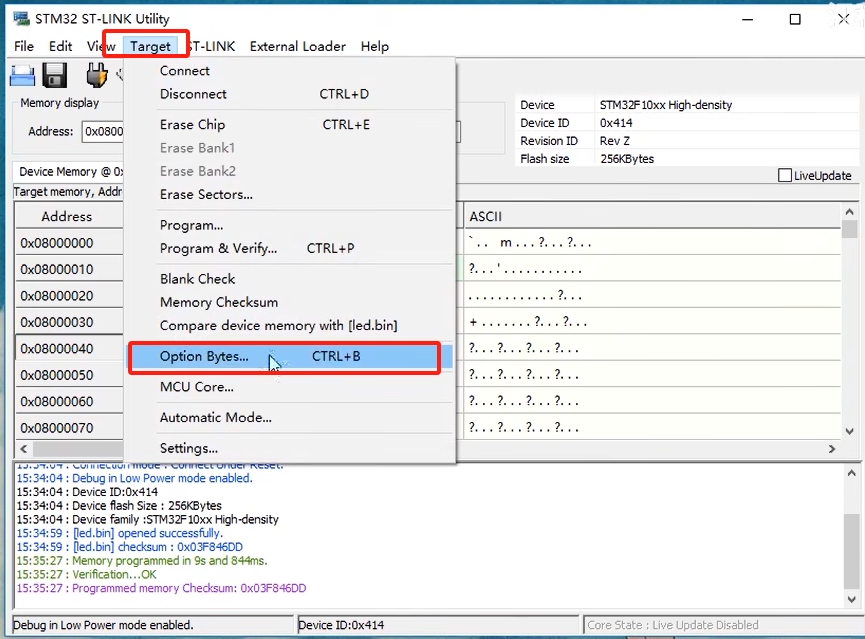
Task: Click memory table scroll right arrow
Action: tap(832, 449)
